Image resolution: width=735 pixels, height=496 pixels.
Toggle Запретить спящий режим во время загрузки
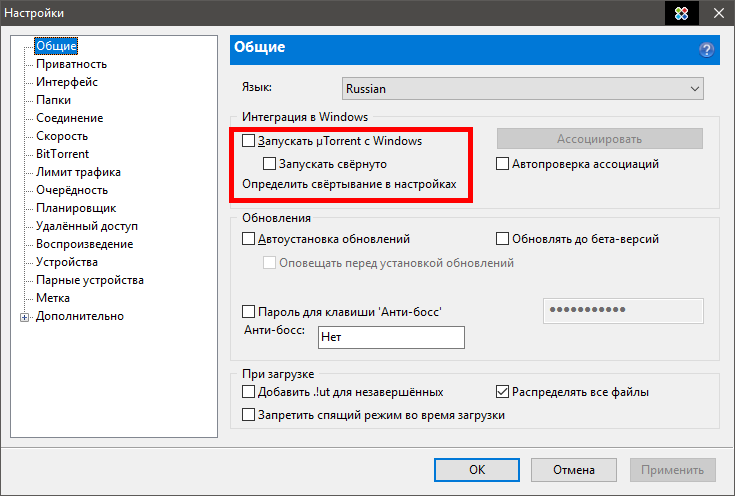pyautogui.click(x=248, y=414)
